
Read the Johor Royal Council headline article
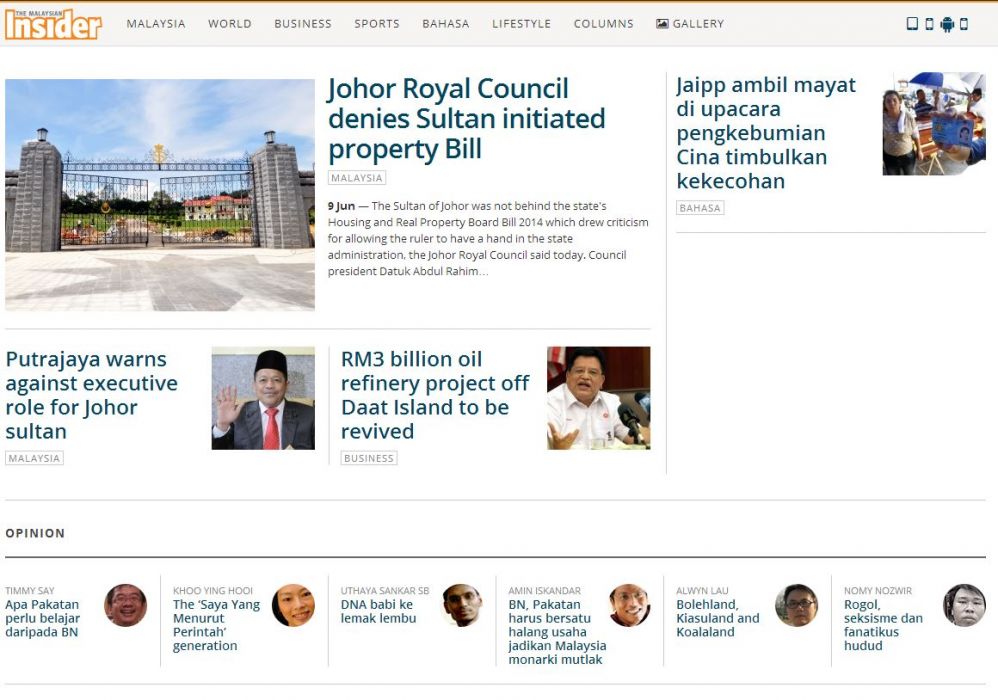[466, 119]
